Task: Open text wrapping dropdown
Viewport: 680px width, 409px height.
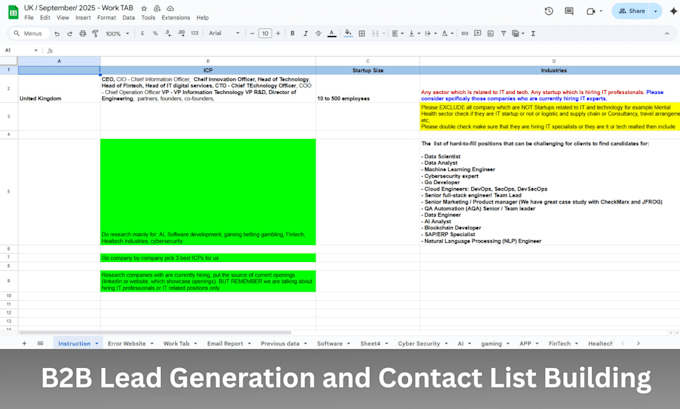Action: (x=430, y=33)
